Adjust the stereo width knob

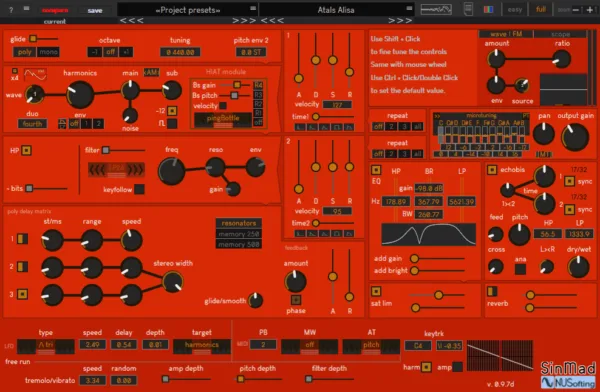click(x=173, y=282)
